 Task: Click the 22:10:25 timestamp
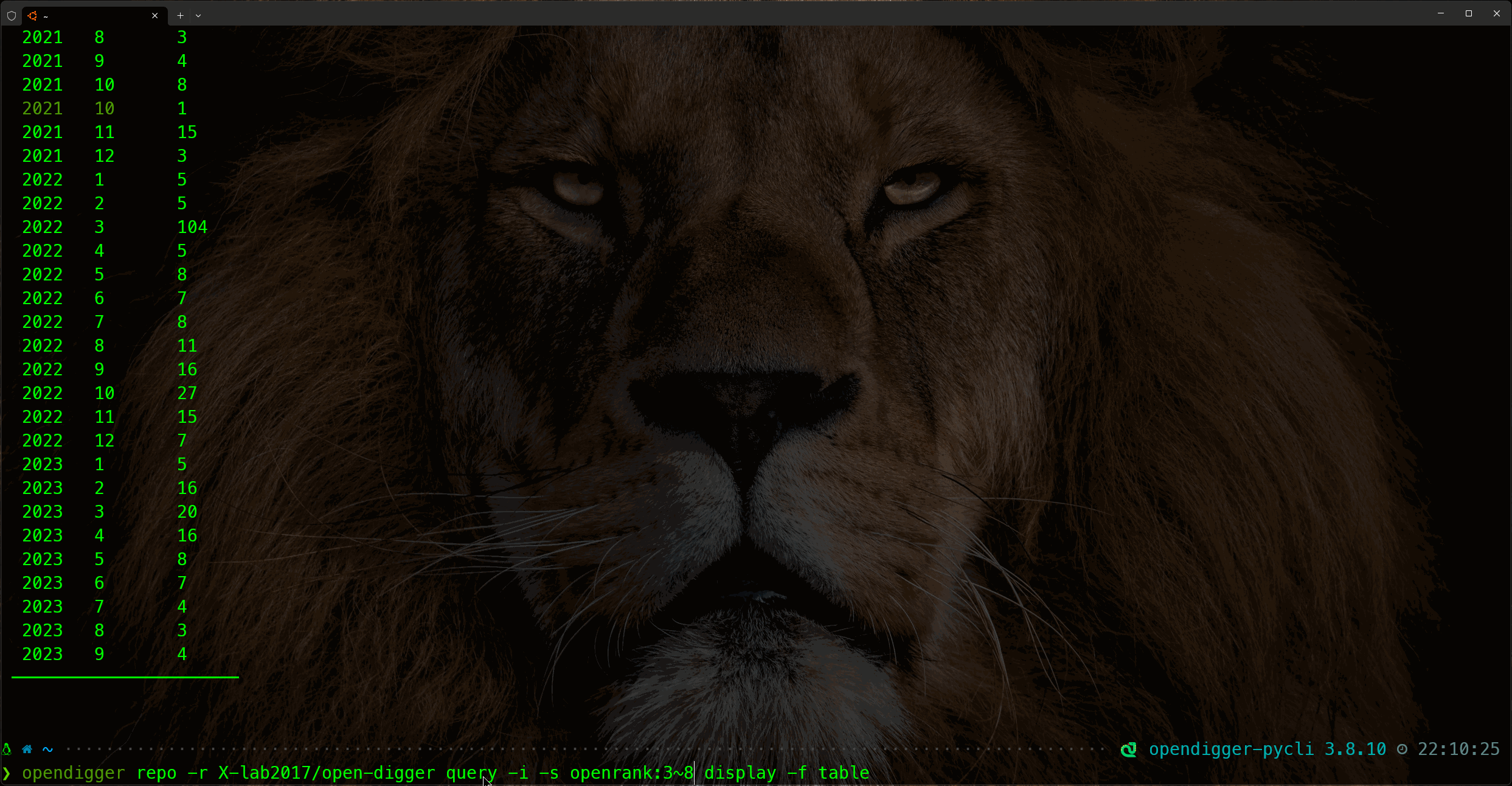1458,749
